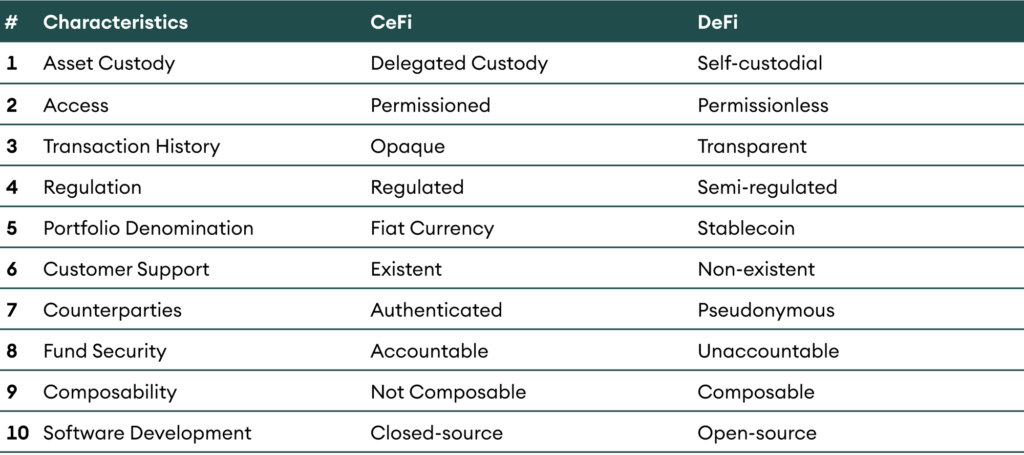Select the Software Development row label
This screenshot has width=1024, height=455.
(147, 433)
